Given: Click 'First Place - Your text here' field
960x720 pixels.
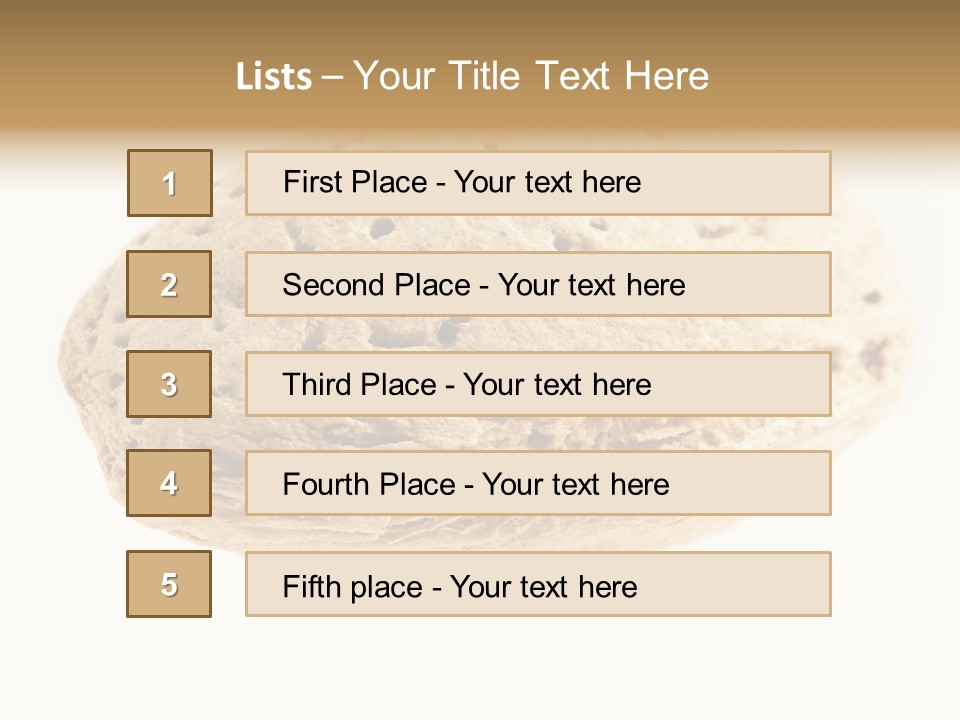Looking at the screenshot, I should point(538,183).
